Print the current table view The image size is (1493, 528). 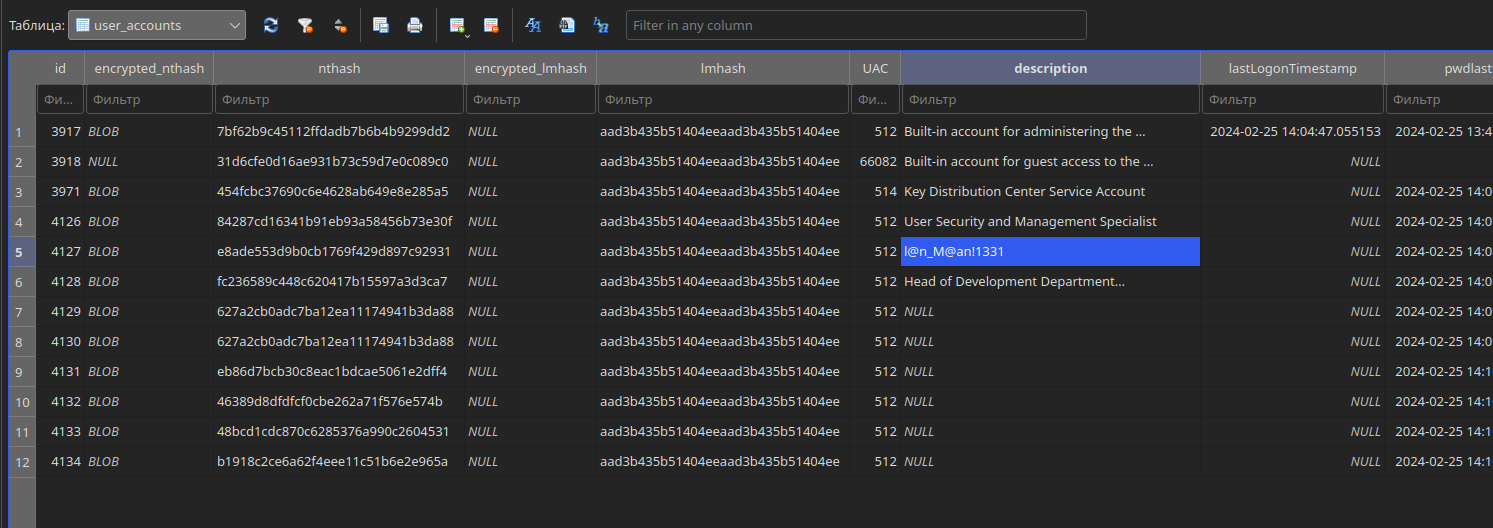pyautogui.click(x=414, y=25)
